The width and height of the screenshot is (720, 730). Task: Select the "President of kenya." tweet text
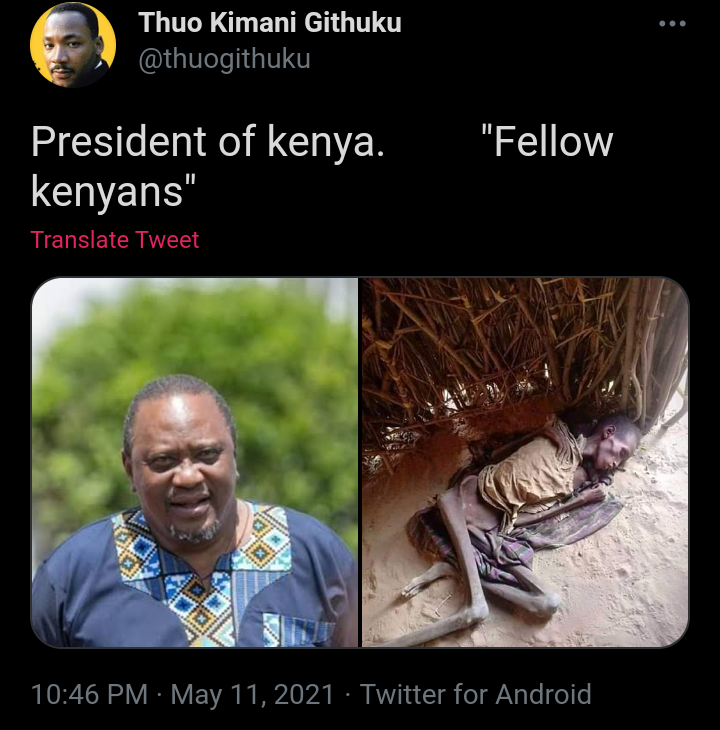(208, 142)
